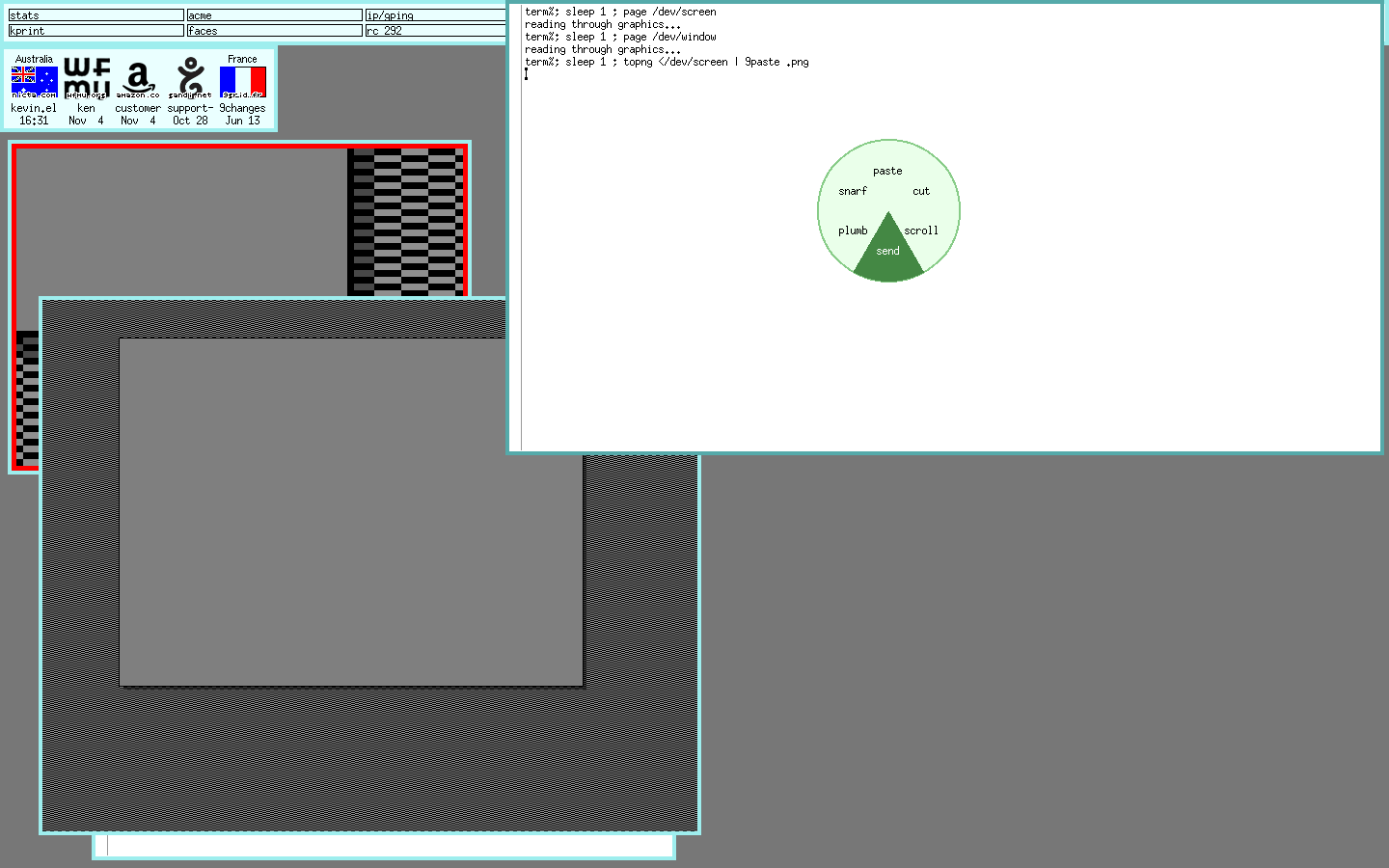Activate the ip/gping window entry
Screen dimensions: 1389x868
(x=434, y=15)
